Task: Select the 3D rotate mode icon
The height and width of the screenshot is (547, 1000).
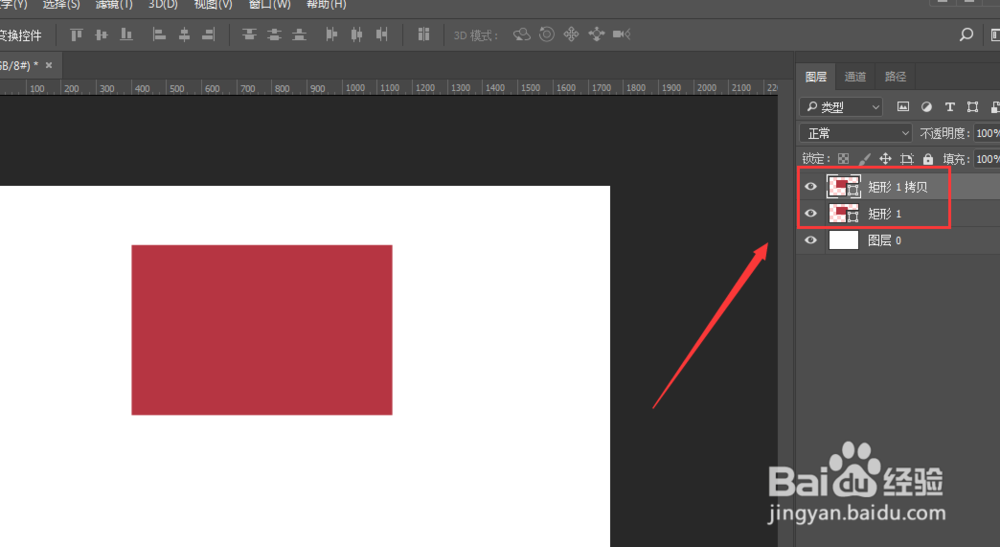Action: (x=522, y=34)
